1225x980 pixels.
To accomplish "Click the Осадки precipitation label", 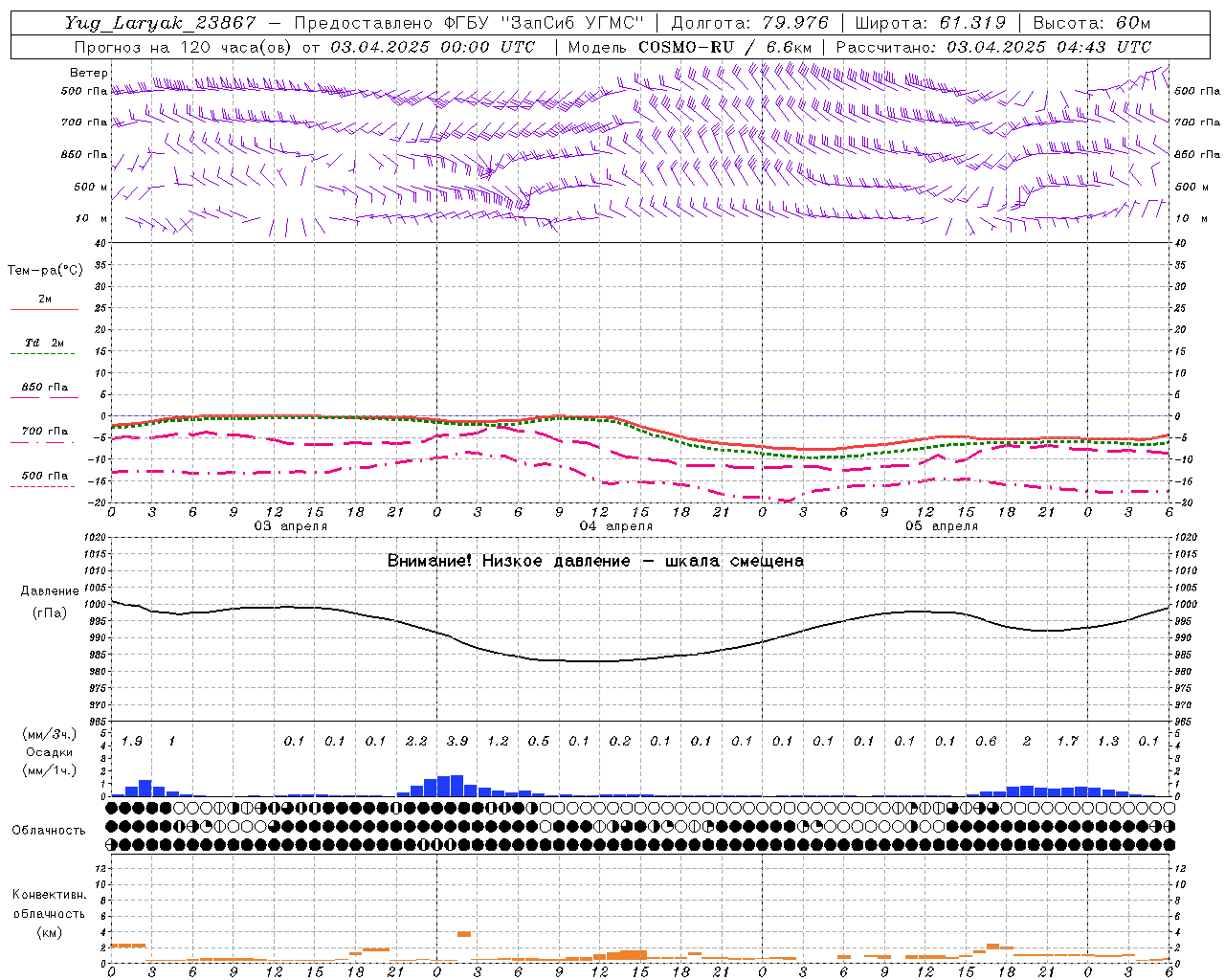I will coord(50,752).
